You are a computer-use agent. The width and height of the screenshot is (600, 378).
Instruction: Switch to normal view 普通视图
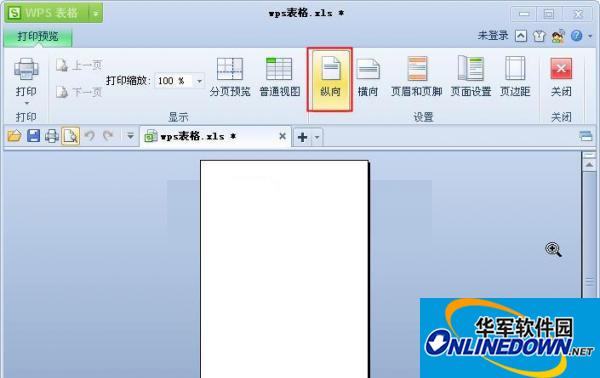tap(280, 77)
